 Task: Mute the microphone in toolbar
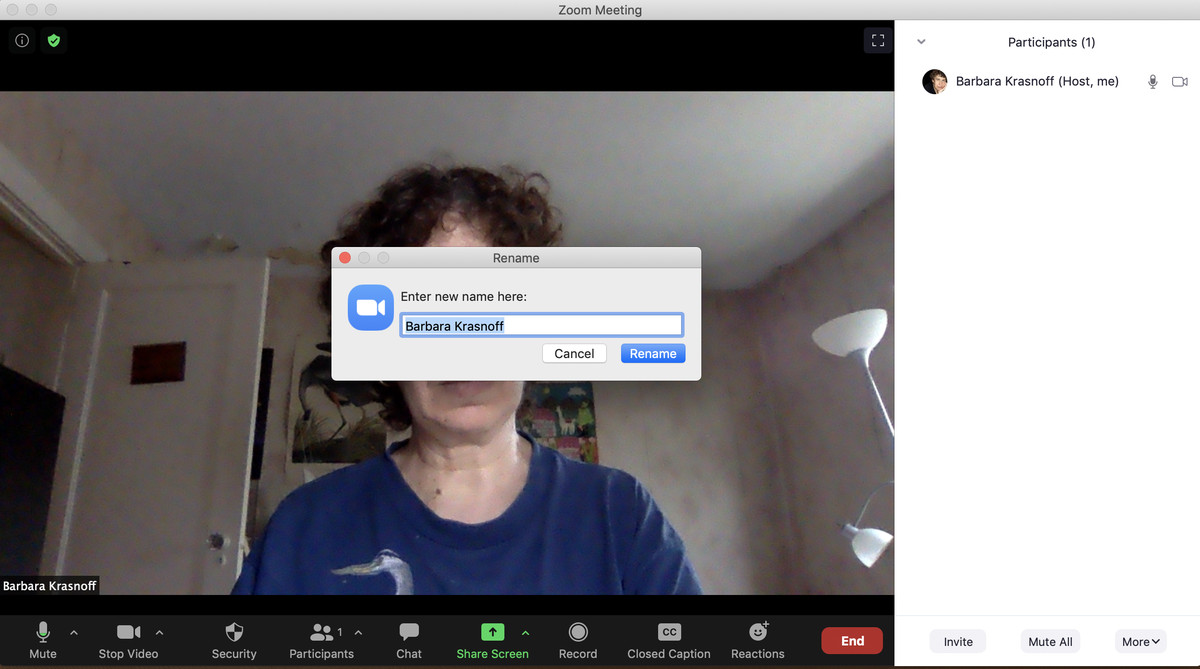pyautogui.click(x=43, y=640)
